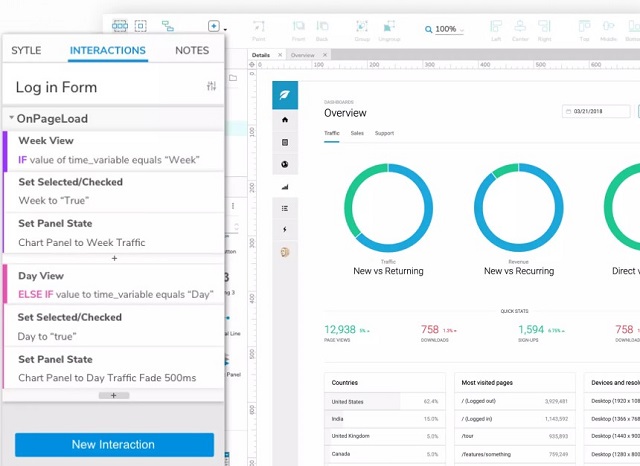Click the home icon in dashboard sidebar
The height and width of the screenshot is (466, 640).
(x=285, y=120)
